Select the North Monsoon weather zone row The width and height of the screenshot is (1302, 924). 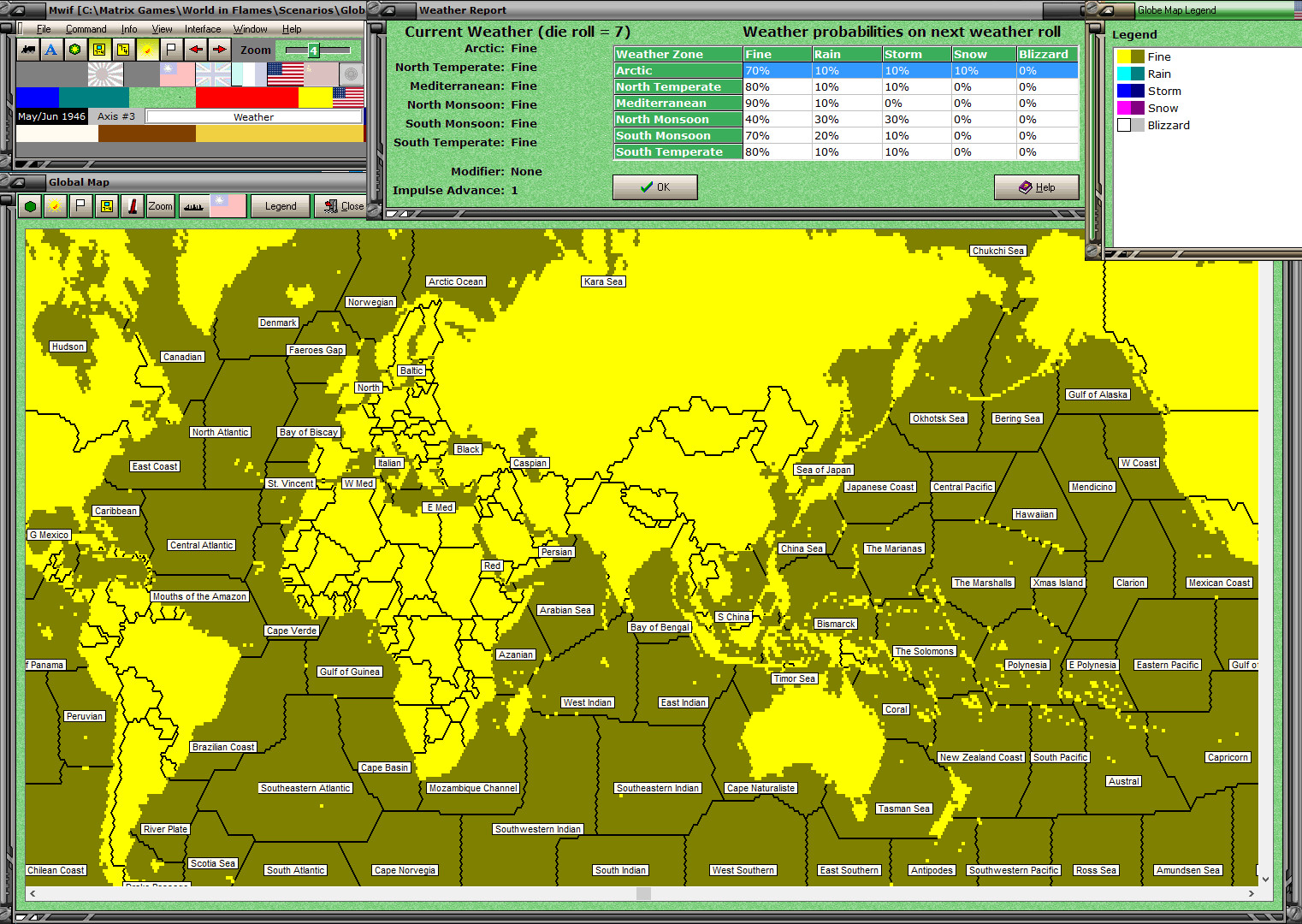[846, 120]
